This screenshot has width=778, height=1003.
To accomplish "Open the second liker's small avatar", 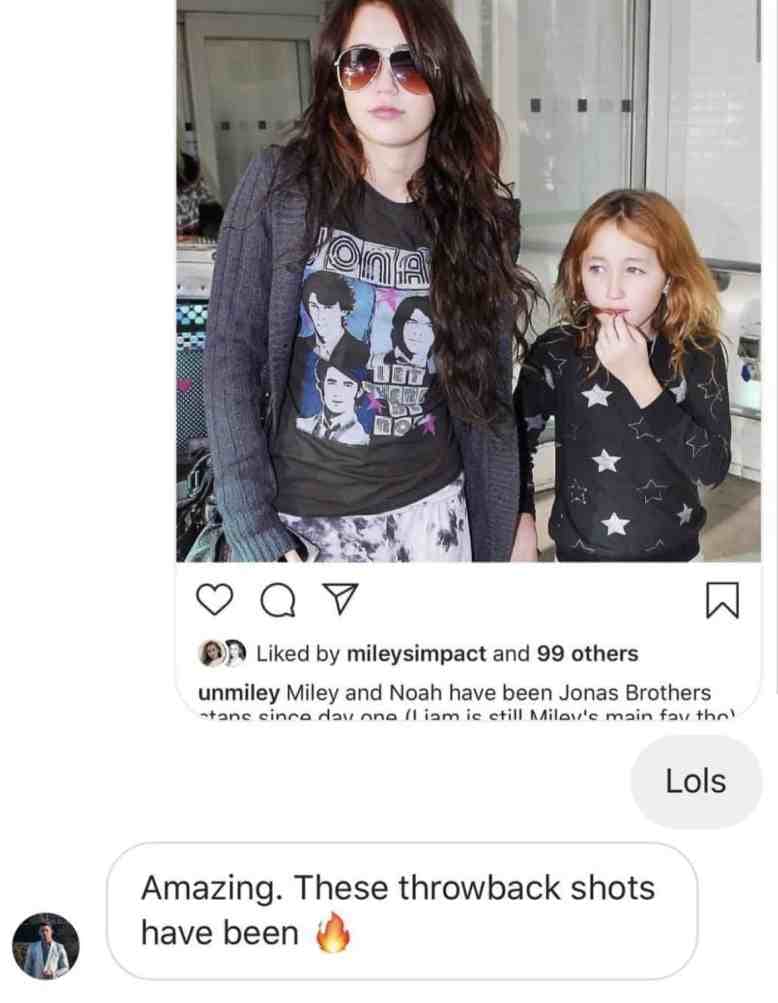I will 237,652.
